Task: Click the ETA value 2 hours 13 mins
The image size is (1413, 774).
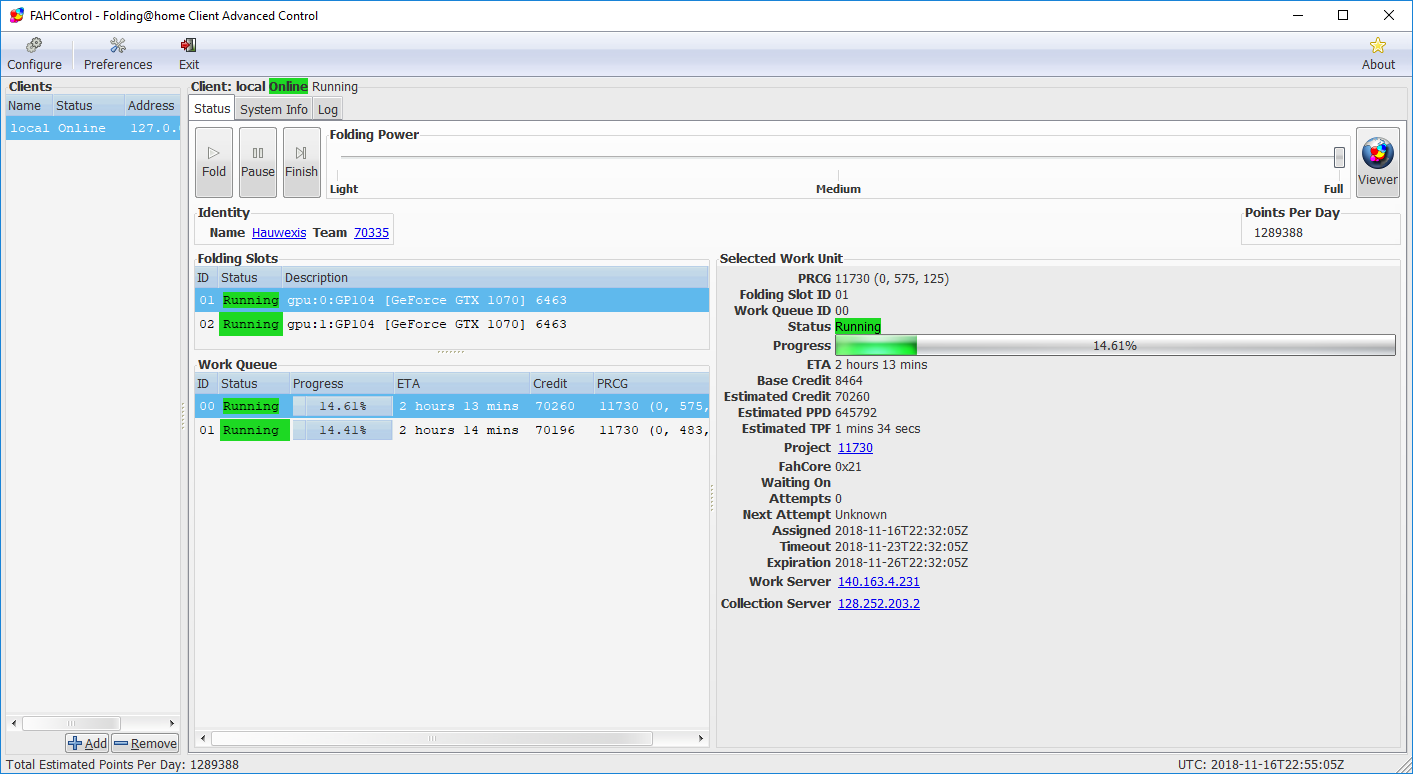Action: pyautogui.click(x=881, y=364)
